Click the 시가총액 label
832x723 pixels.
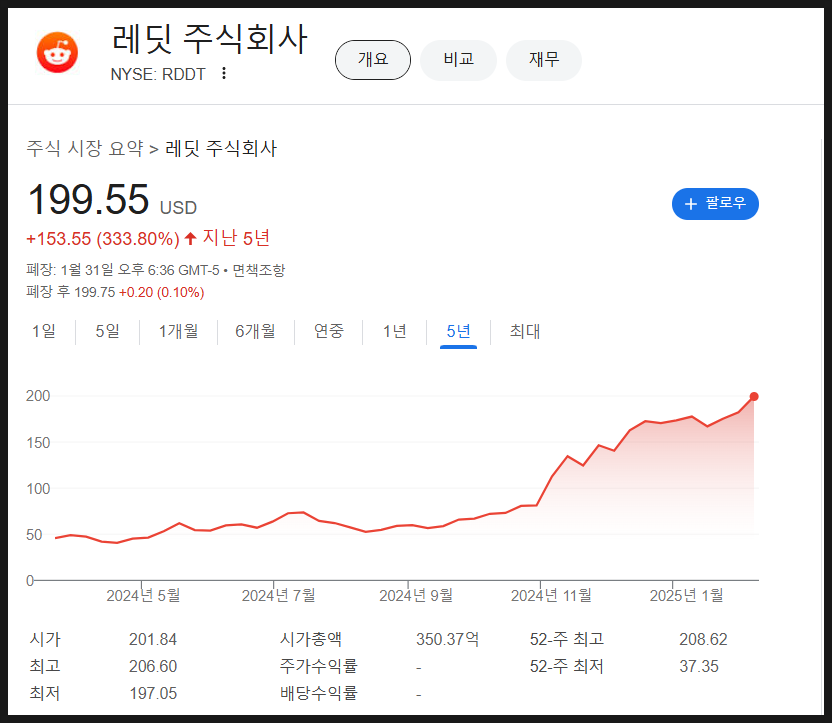(311, 639)
